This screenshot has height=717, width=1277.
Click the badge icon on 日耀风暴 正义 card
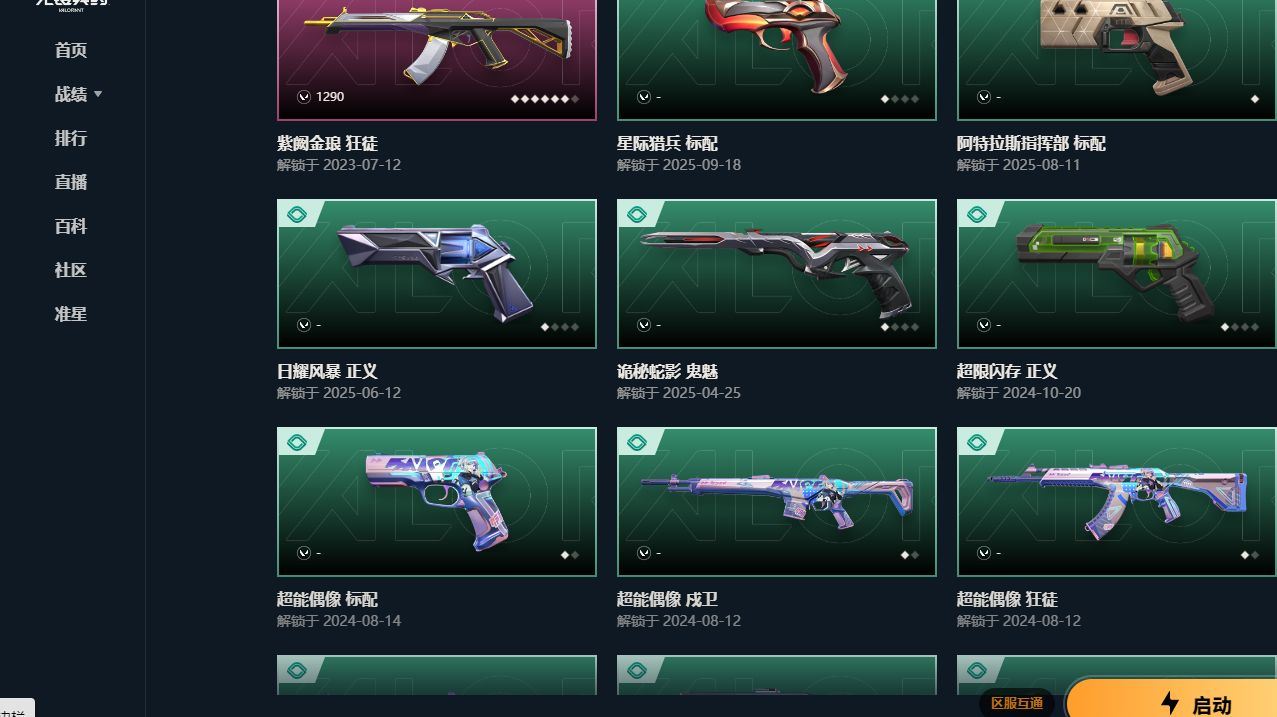296,214
